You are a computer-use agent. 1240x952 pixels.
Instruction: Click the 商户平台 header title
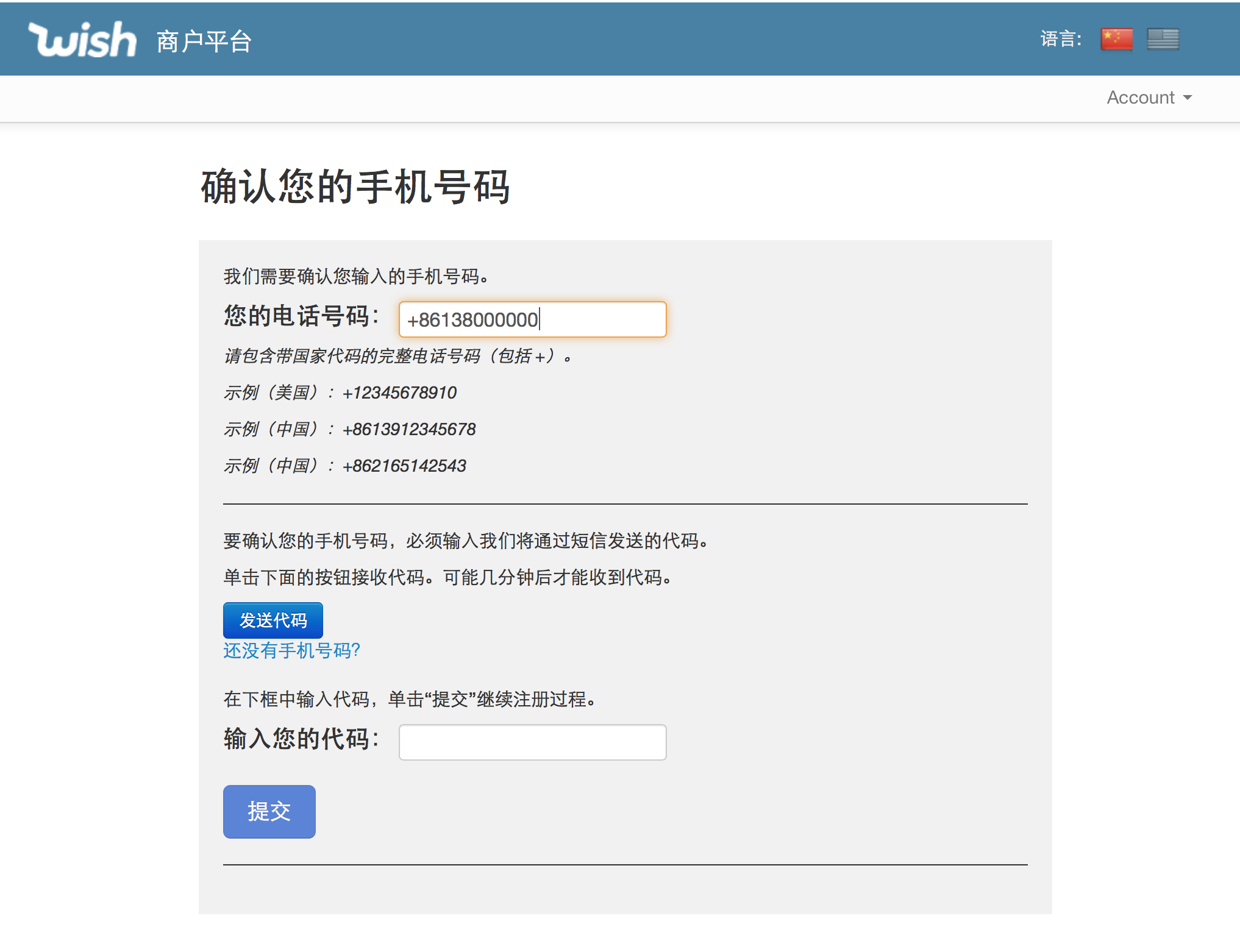click(x=204, y=41)
